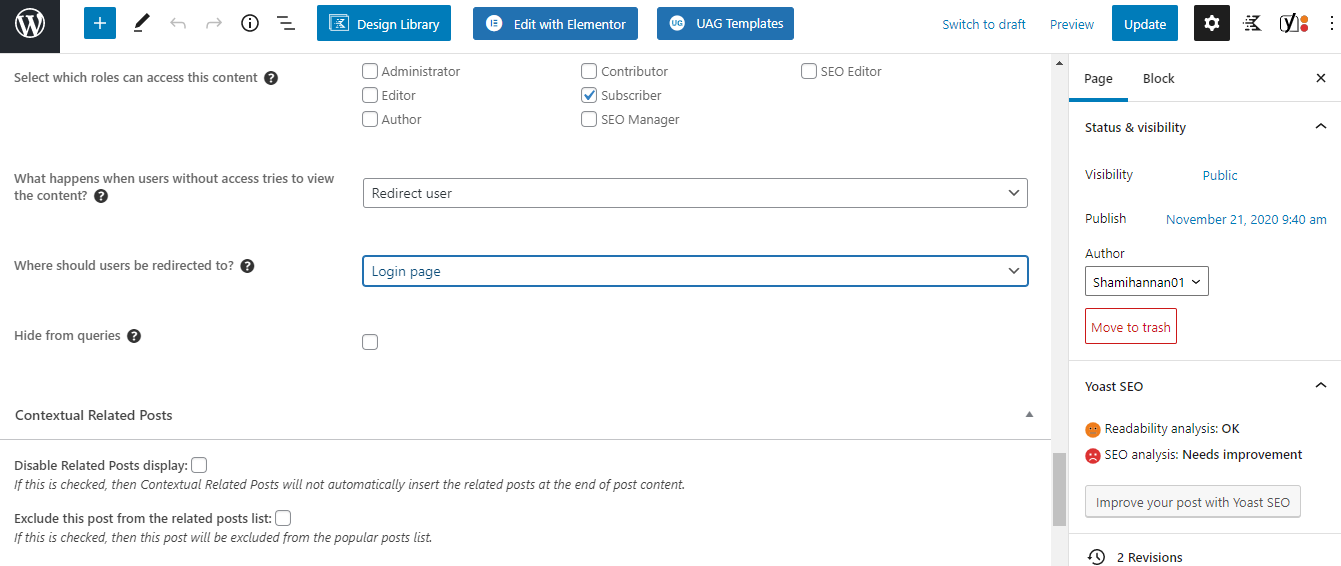Screen dimensions: 1341x566
Task: Open the pencil edit tools icon
Action: click(141, 23)
